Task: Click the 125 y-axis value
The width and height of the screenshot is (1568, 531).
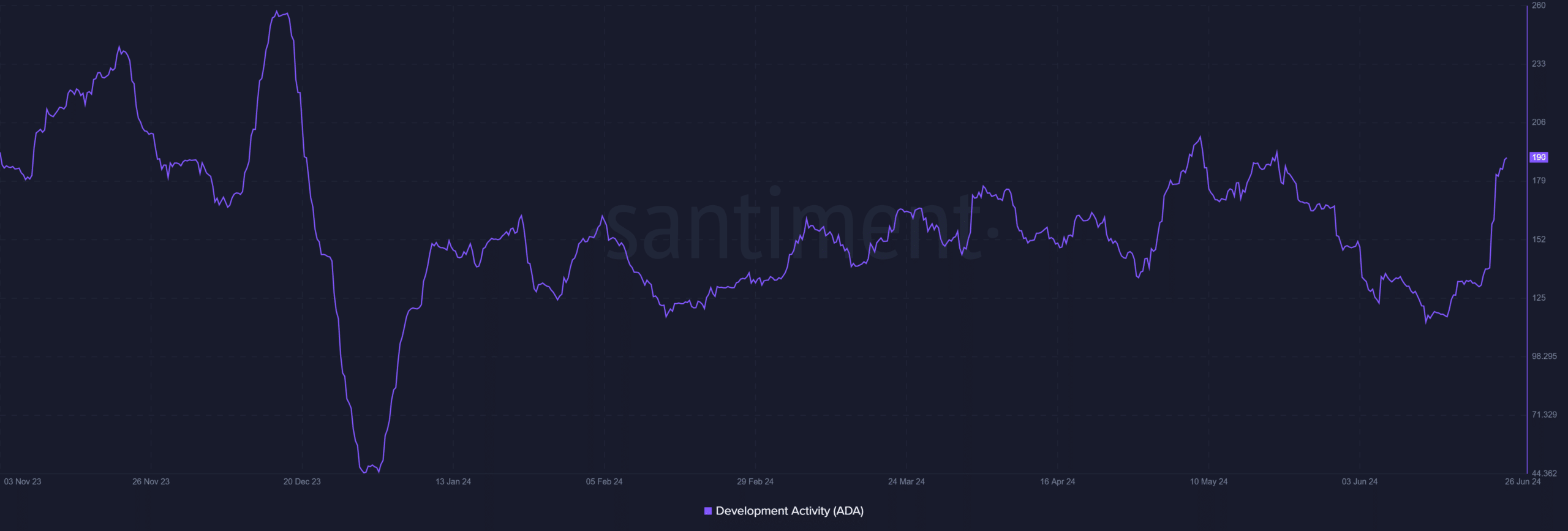Action: [x=1539, y=298]
